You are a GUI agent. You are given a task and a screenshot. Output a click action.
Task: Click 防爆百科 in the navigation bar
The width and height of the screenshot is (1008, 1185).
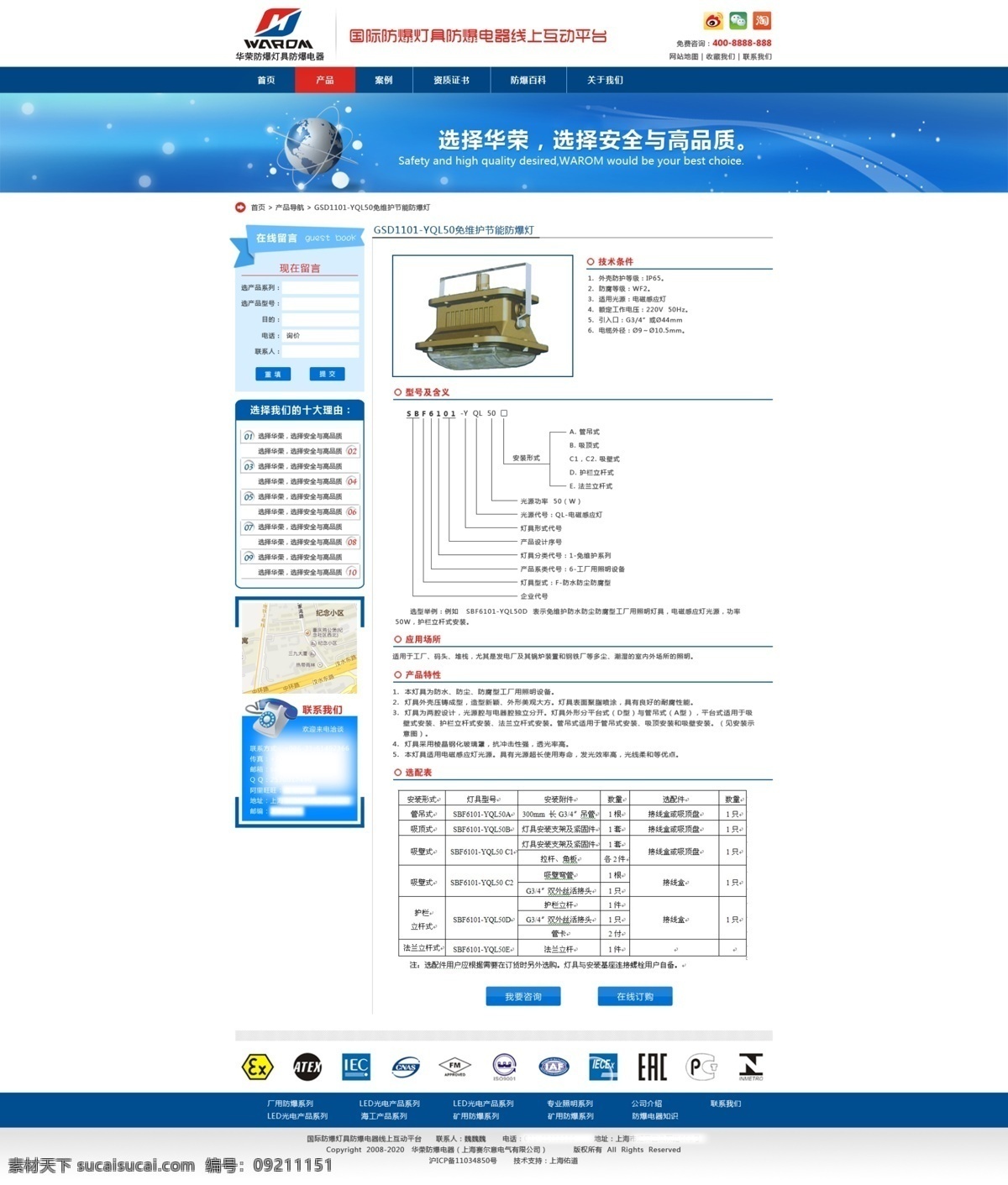(x=528, y=81)
